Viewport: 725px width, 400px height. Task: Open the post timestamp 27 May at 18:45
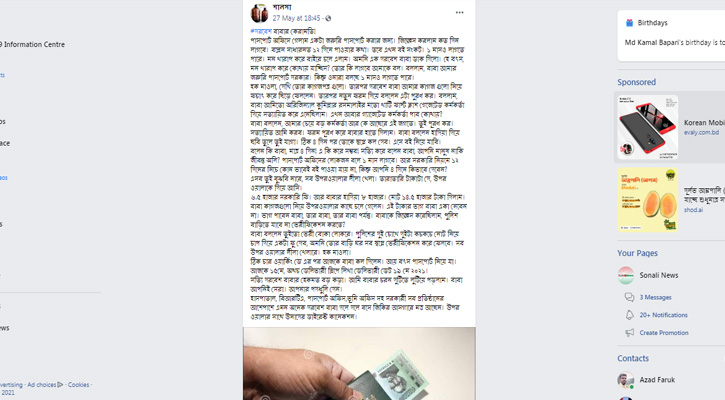296,18
